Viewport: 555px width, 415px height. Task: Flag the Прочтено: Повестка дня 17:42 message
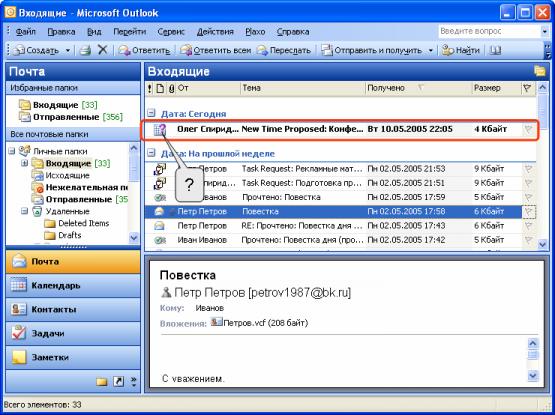click(x=528, y=240)
